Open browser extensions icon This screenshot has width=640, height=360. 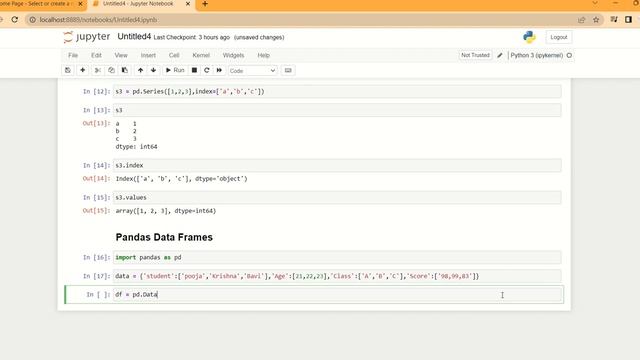(x=614, y=20)
